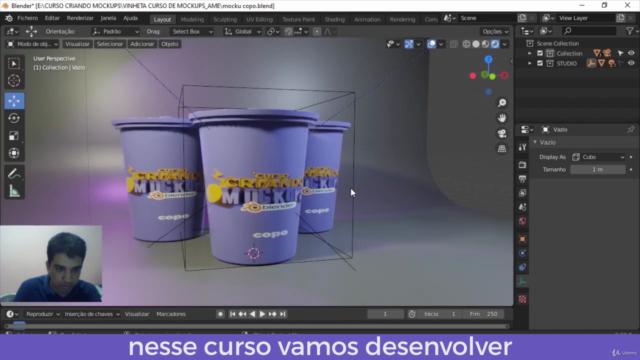Open the Renderizar menu

80,18
